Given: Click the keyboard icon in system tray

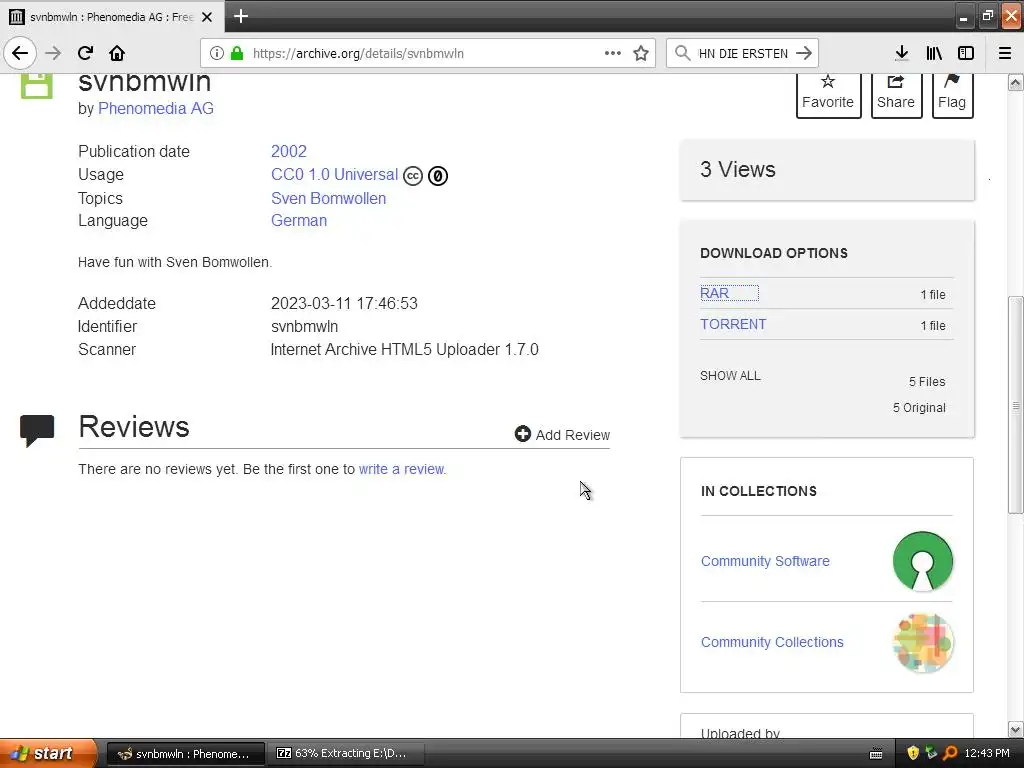Looking at the screenshot, I should 876,754.
